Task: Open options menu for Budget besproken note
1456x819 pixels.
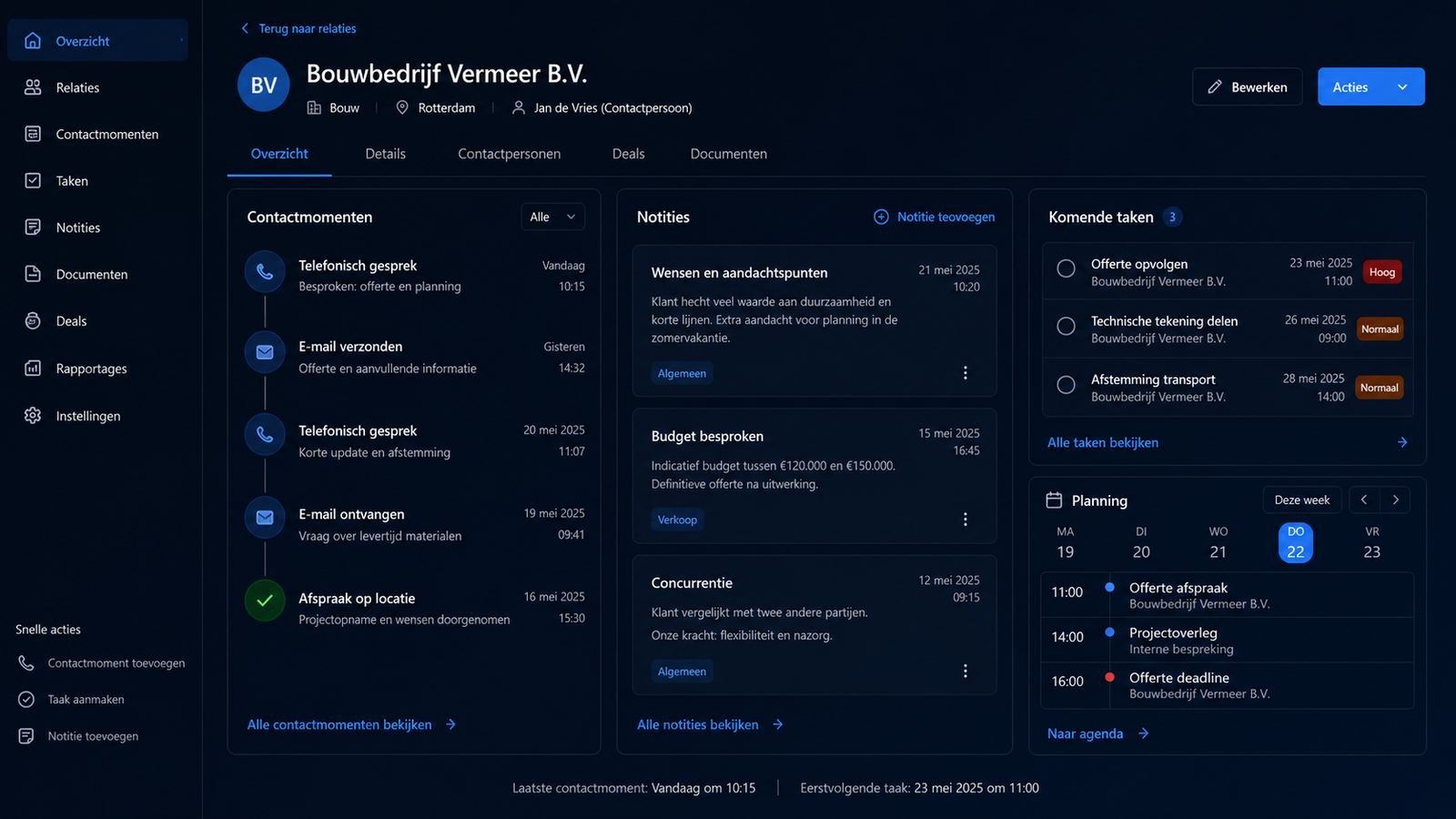Action: (x=966, y=520)
